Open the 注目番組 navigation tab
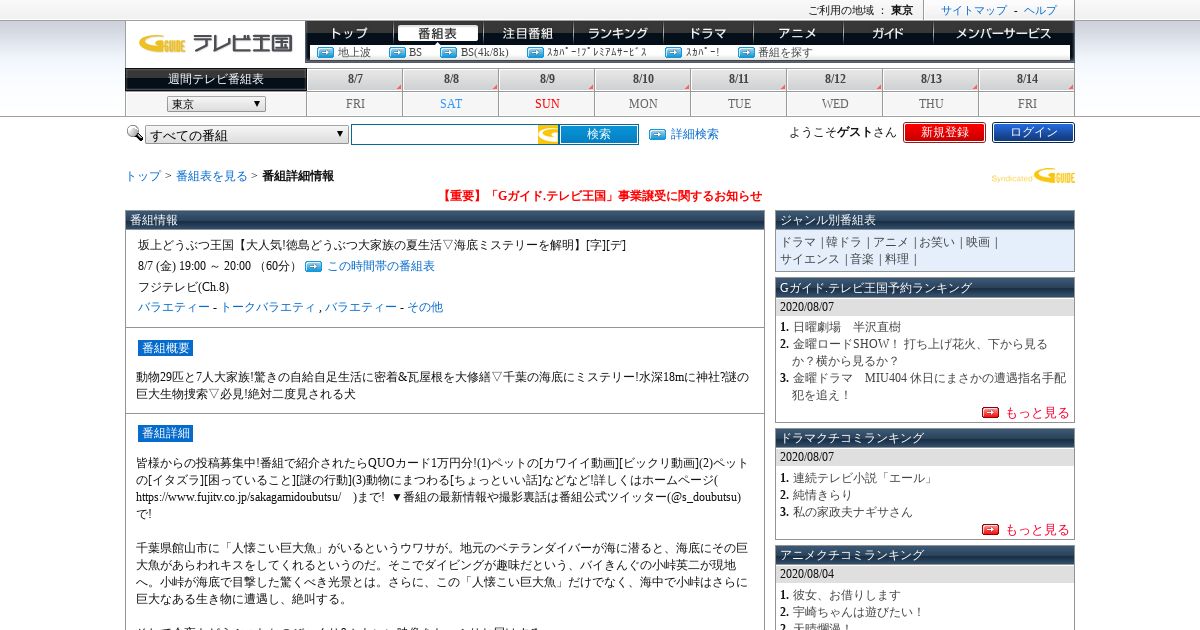The height and width of the screenshot is (630, 1200). 528,33
